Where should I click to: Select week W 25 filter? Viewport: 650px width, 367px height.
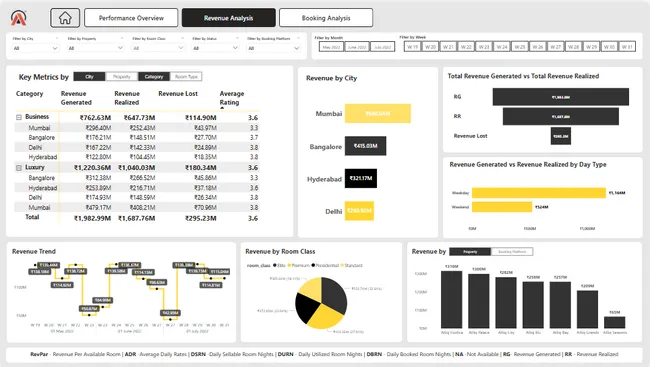point(520,47)
